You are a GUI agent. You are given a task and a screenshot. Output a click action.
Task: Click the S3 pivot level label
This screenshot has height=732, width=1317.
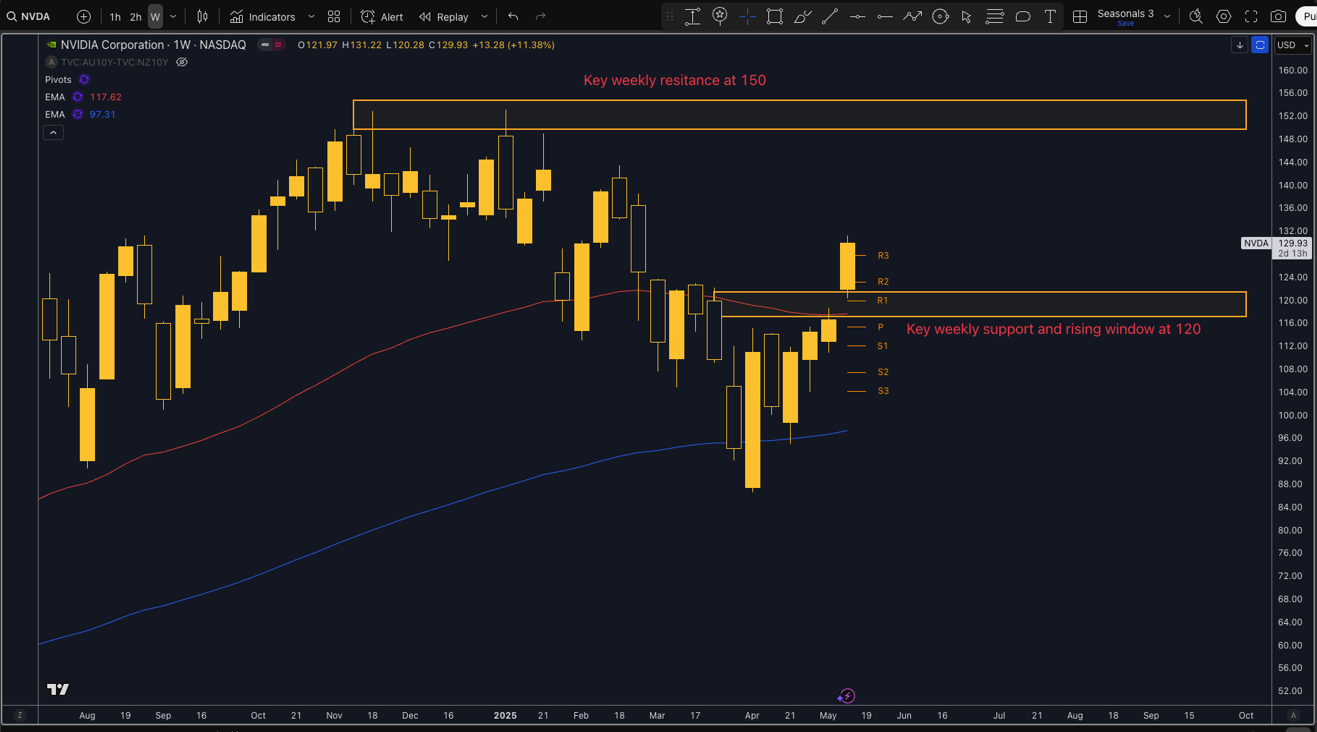pyautogui.click(x=883, y=391)
